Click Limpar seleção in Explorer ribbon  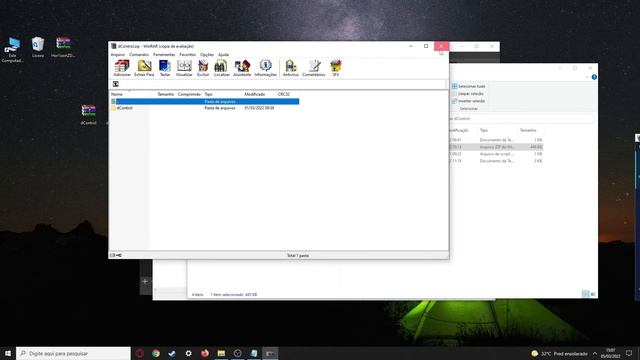pos(468,94)
